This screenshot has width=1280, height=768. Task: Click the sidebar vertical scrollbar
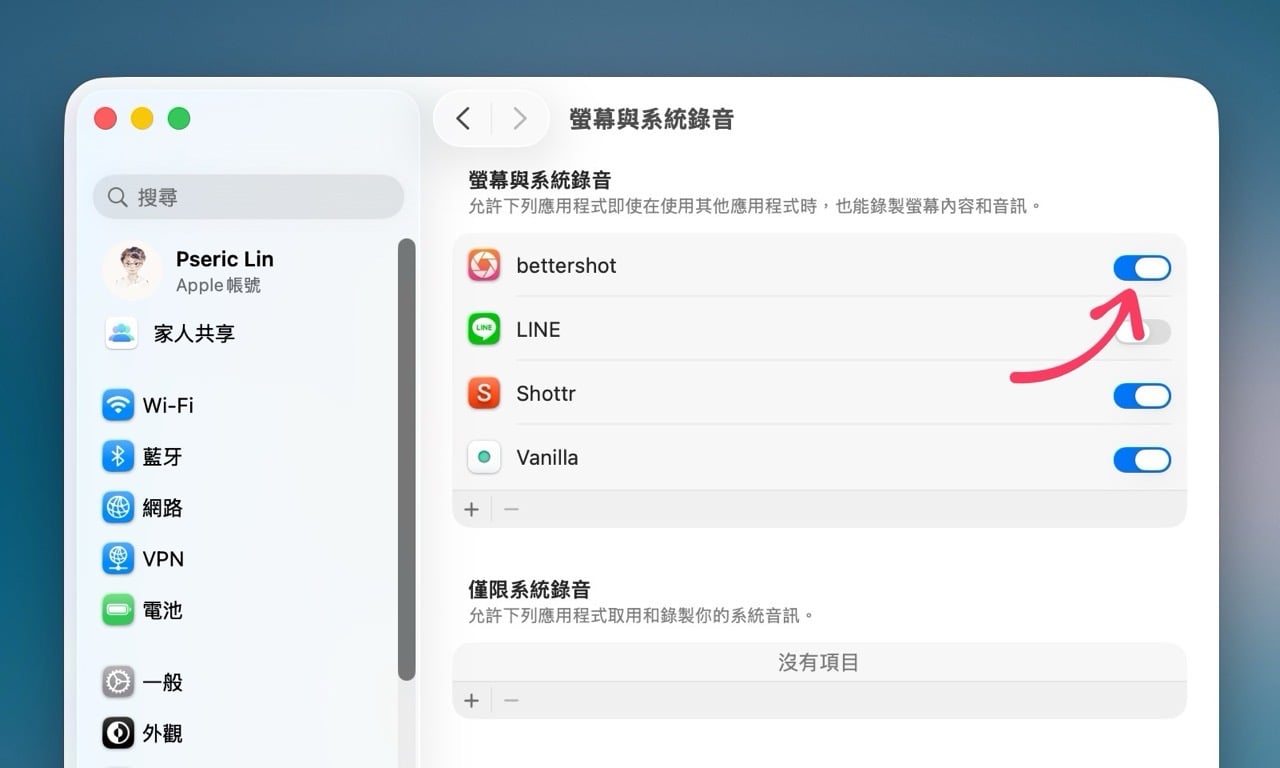[406, 460]
